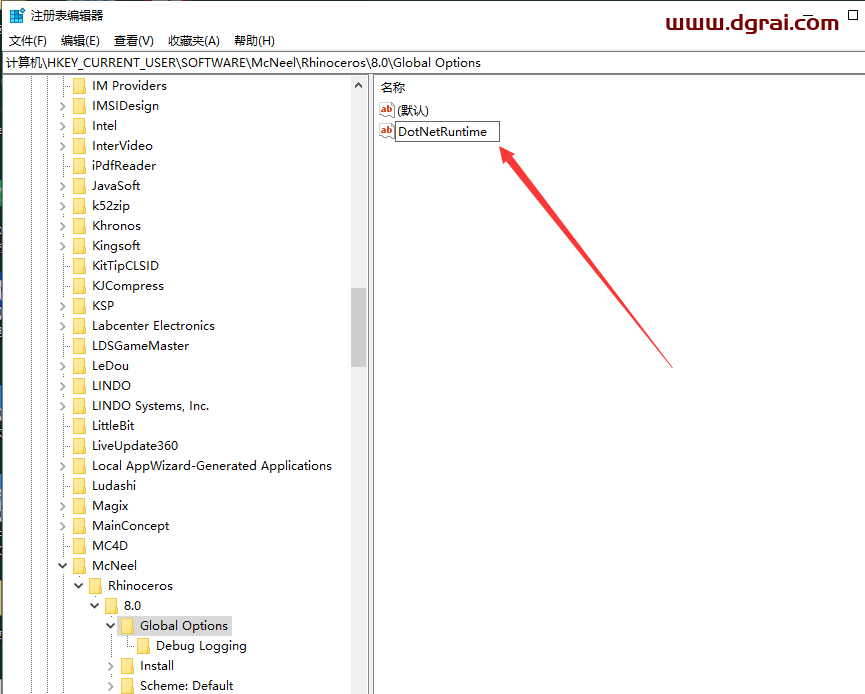The width and height of the screenshot is (865, 694).
Task: Collapse the 8.0 key
Action: pyautogui.click(x=94, y=605)
